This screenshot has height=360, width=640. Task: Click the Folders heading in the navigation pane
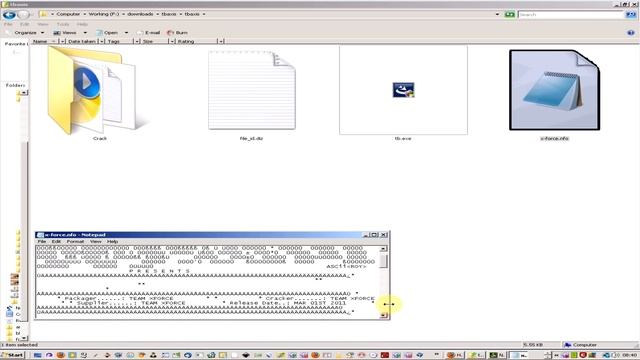coord(15,85)
